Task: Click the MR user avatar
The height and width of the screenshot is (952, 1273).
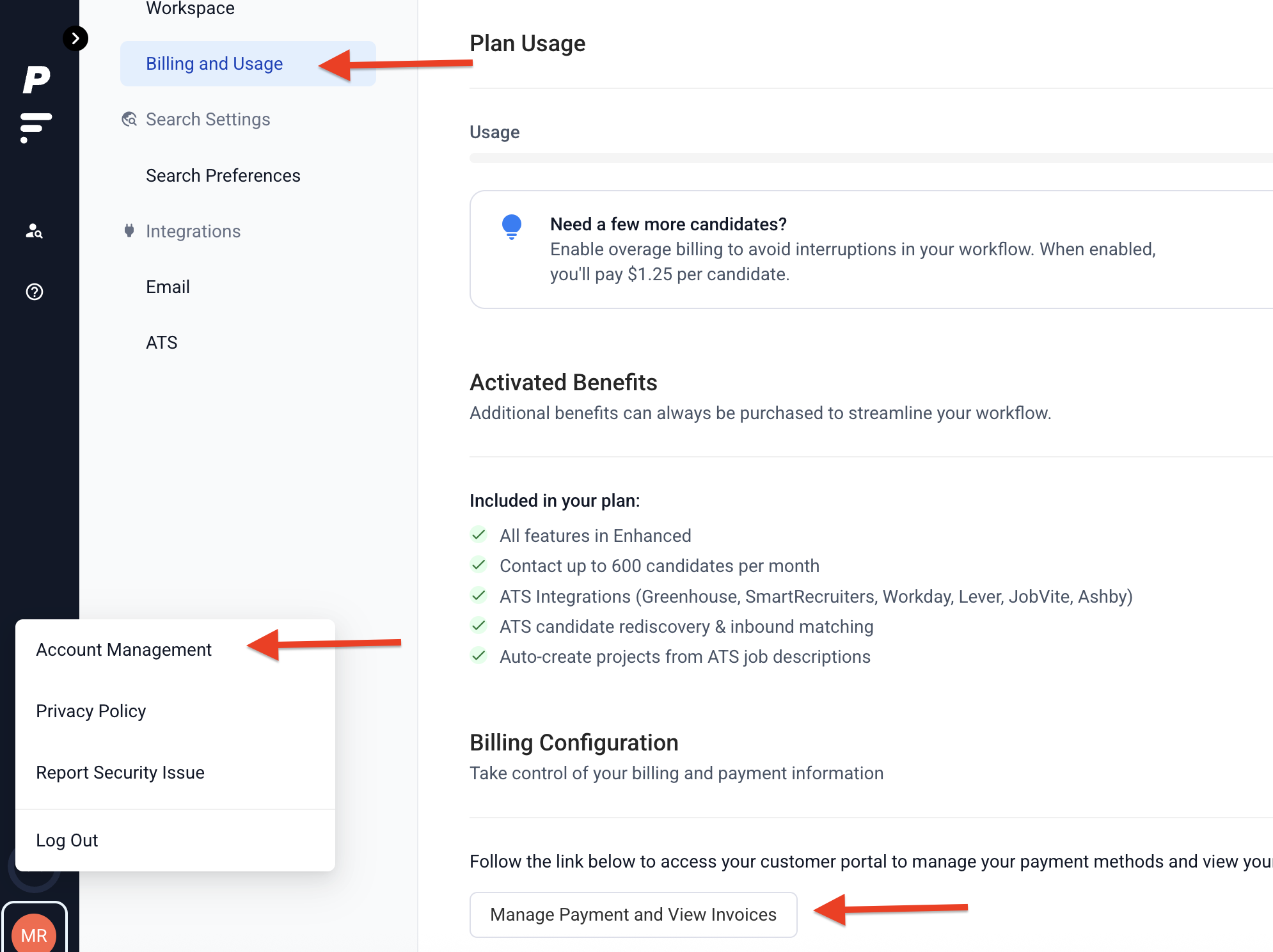Action: click(34, 934)
